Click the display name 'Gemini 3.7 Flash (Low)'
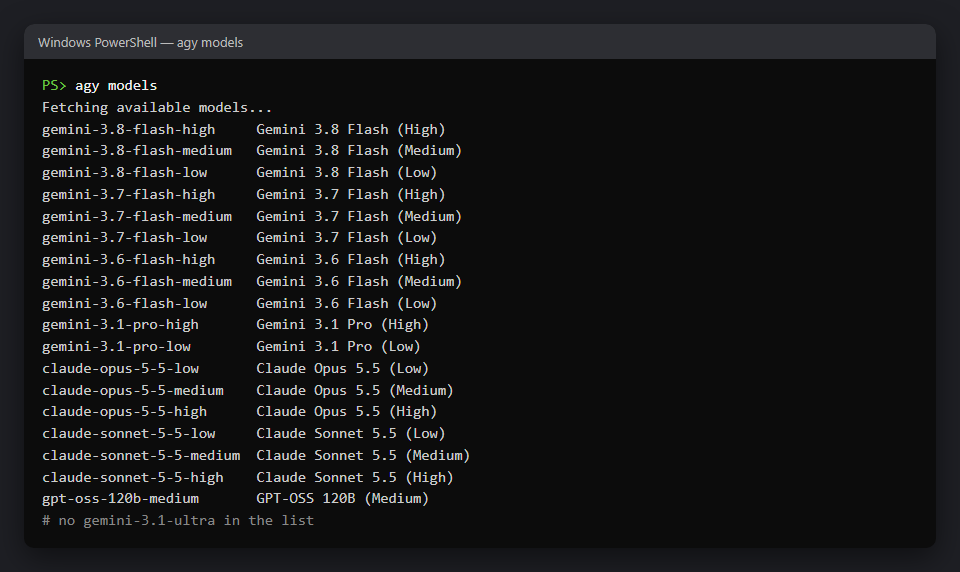Viewport: 960px width, 572px height. [x=347, y=238]
